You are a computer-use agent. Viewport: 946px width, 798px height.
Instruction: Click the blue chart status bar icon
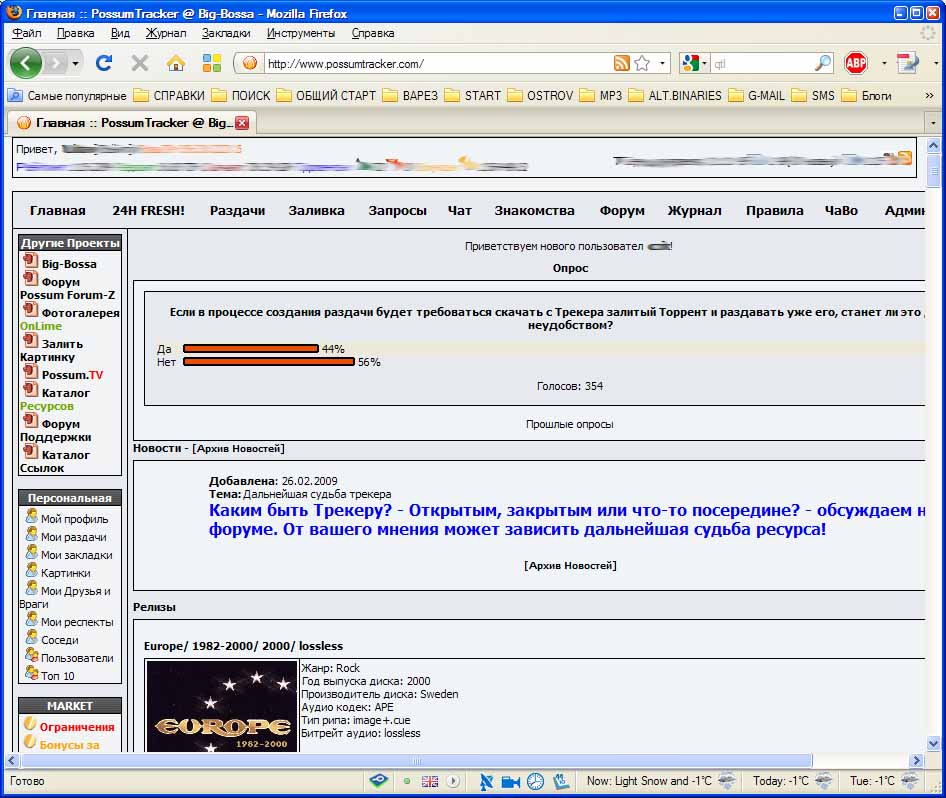pos(561,781)
